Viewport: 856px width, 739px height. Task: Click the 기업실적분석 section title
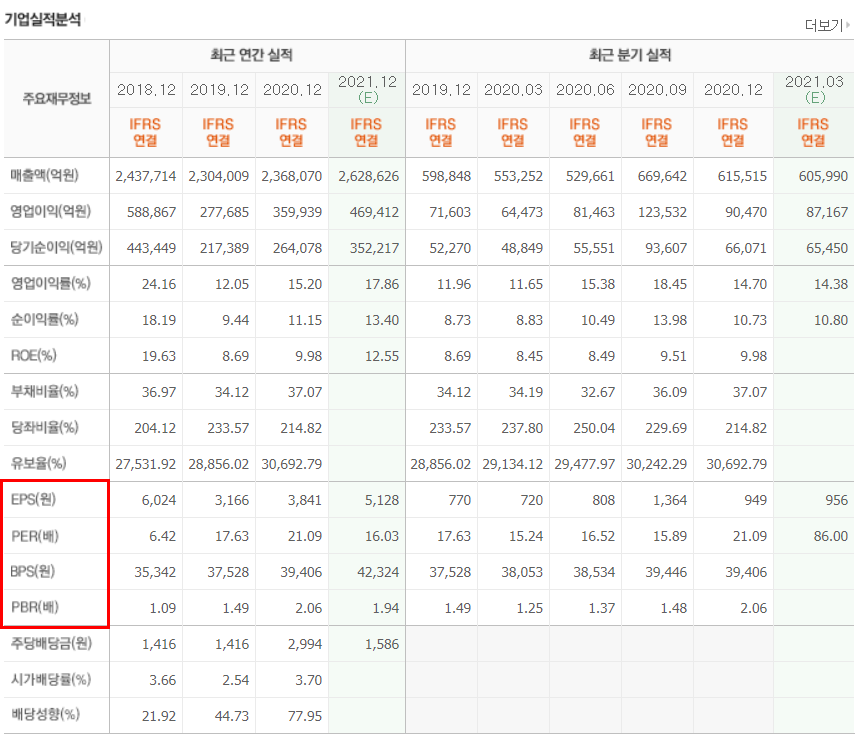43,20
